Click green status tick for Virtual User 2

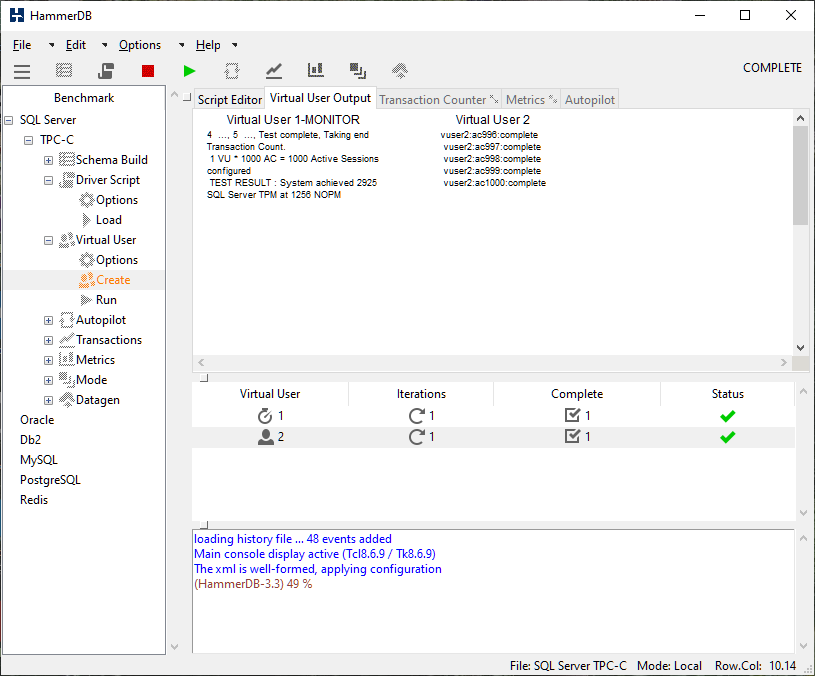click(x=728, y=438)
